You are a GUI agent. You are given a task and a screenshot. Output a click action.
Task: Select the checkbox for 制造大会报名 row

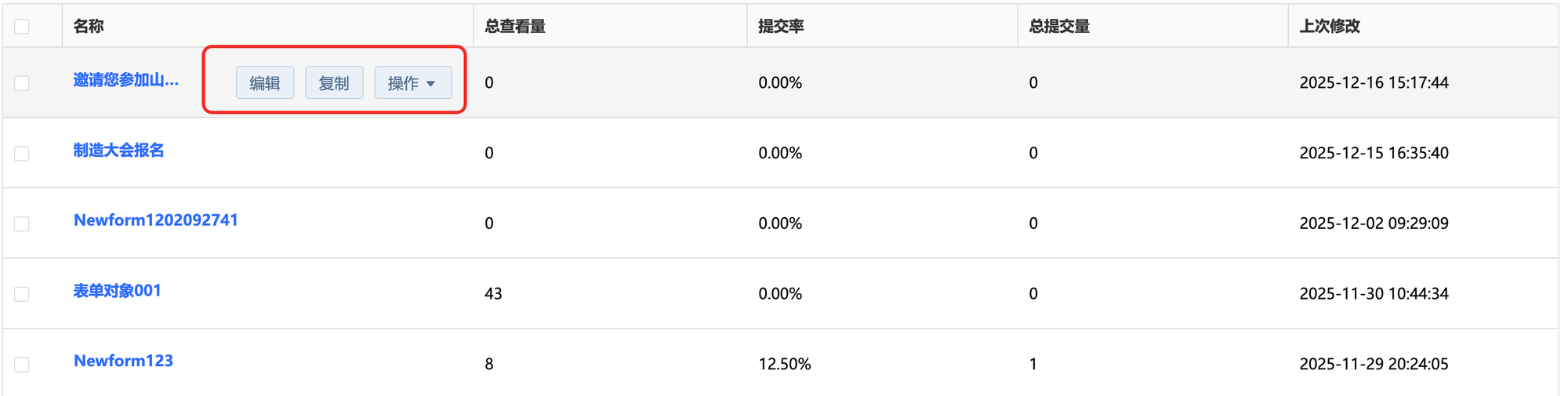coord(22,154)
